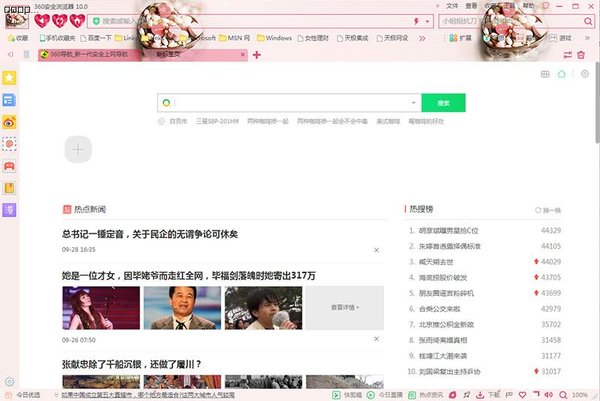Add a site with the gray plus tile
The height and width of the screenshot is (401, 600).
click(x=78, y=149)
